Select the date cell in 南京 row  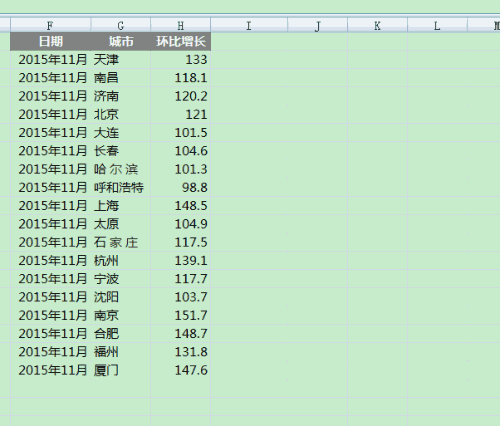click(x=50, y=315)
